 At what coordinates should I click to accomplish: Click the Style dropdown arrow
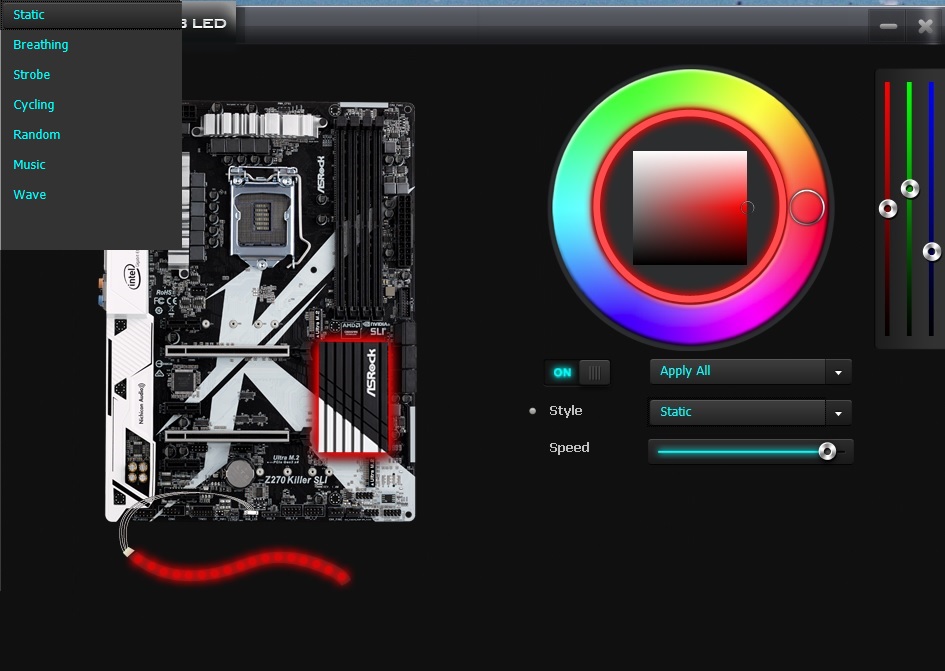[x=838, y=414]
